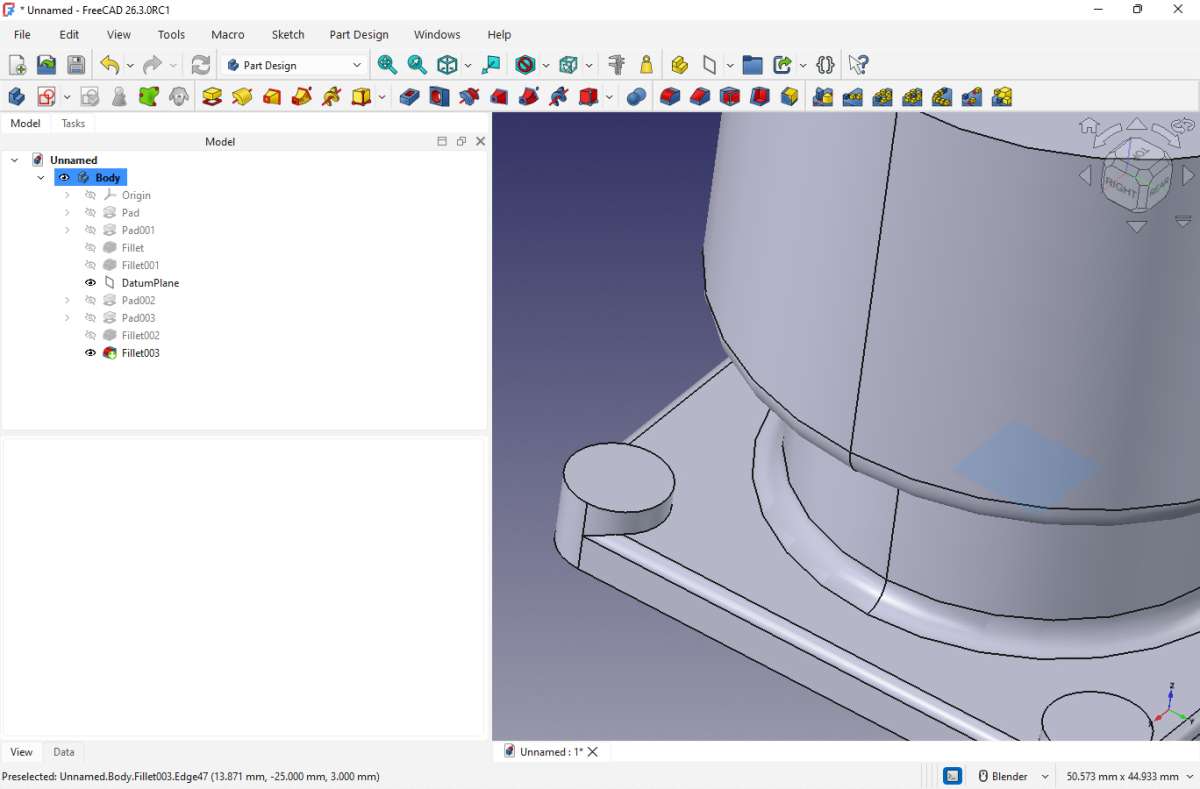Open the Part Design workbench dropdown
1200x789 pixels.
295,65
